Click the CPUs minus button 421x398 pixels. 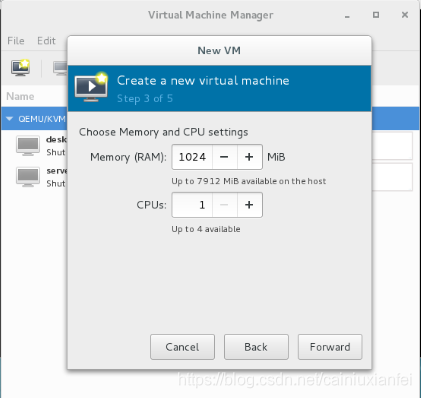tap(224, 205)
